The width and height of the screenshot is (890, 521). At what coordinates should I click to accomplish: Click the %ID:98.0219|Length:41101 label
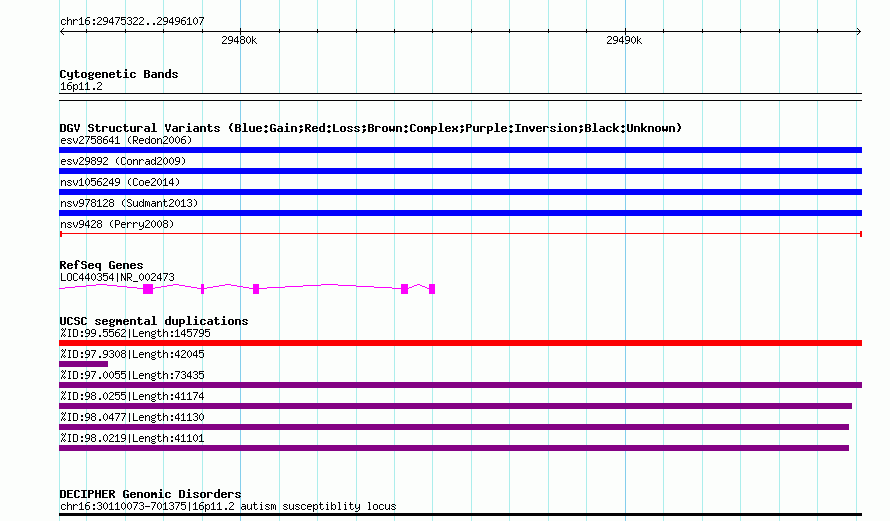tap(132, 438)
